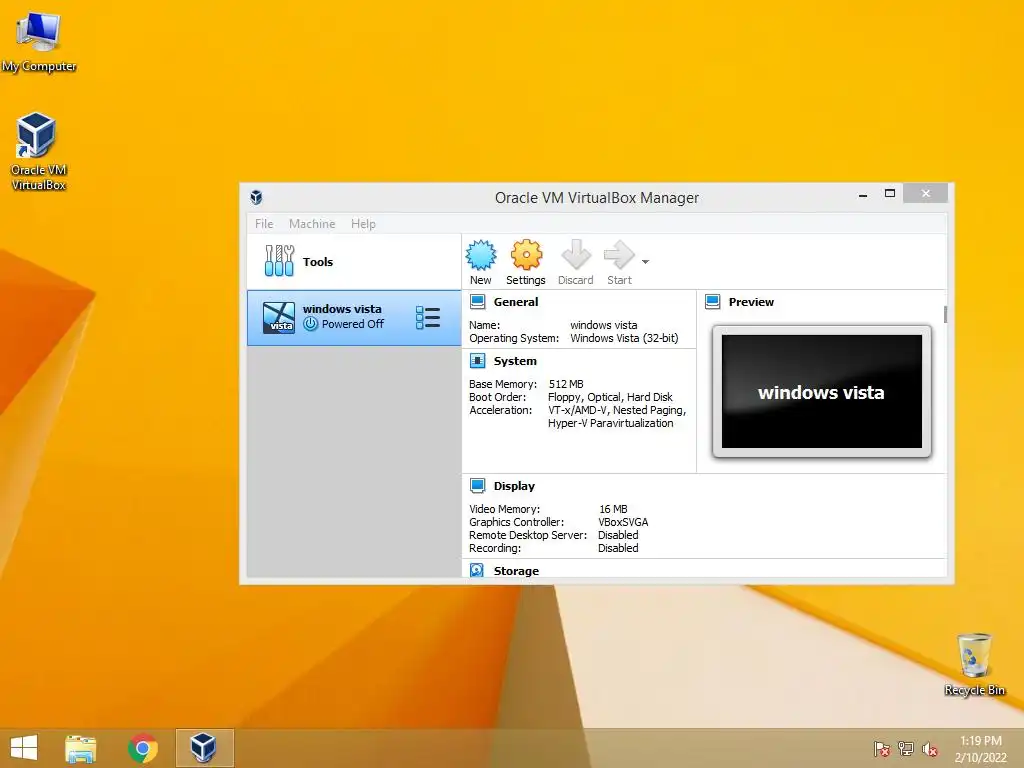Screen dimensions: 1024x768
Task: Select Oracle VM VirtualBox desktop shortcut
Action: 38,152
